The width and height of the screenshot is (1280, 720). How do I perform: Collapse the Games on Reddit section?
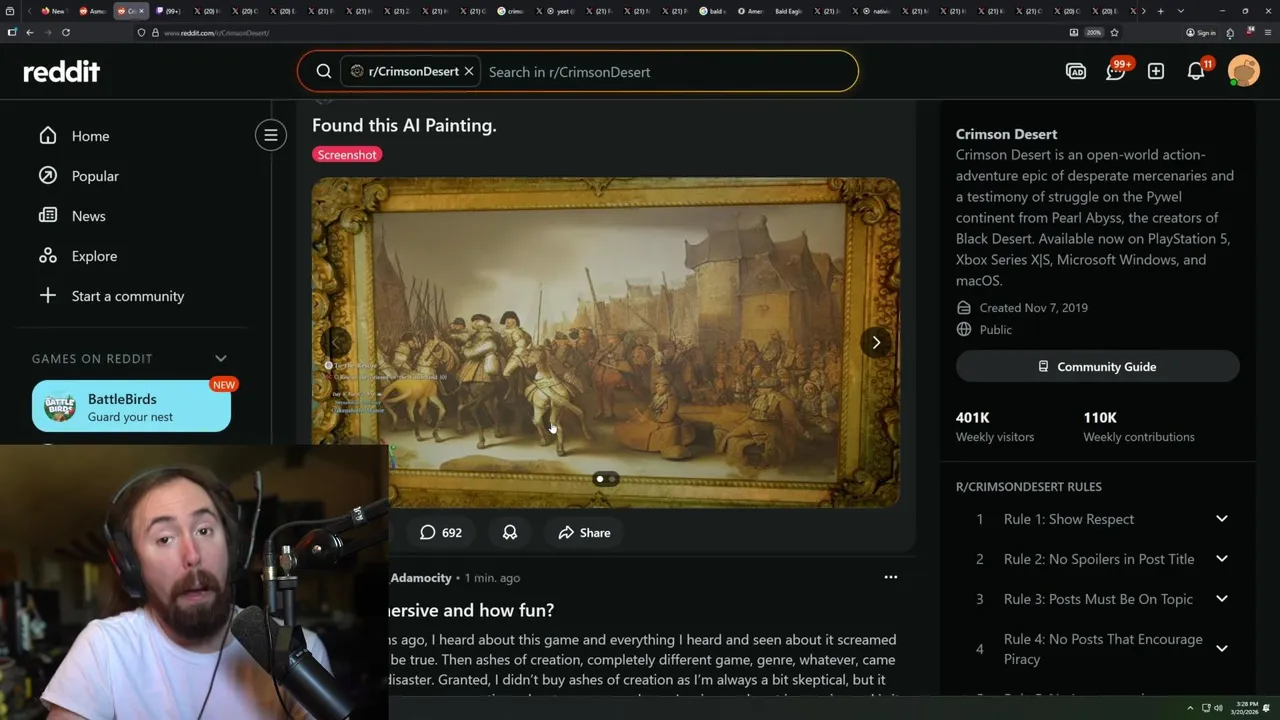pyautogui.click(x=221, y=358)
